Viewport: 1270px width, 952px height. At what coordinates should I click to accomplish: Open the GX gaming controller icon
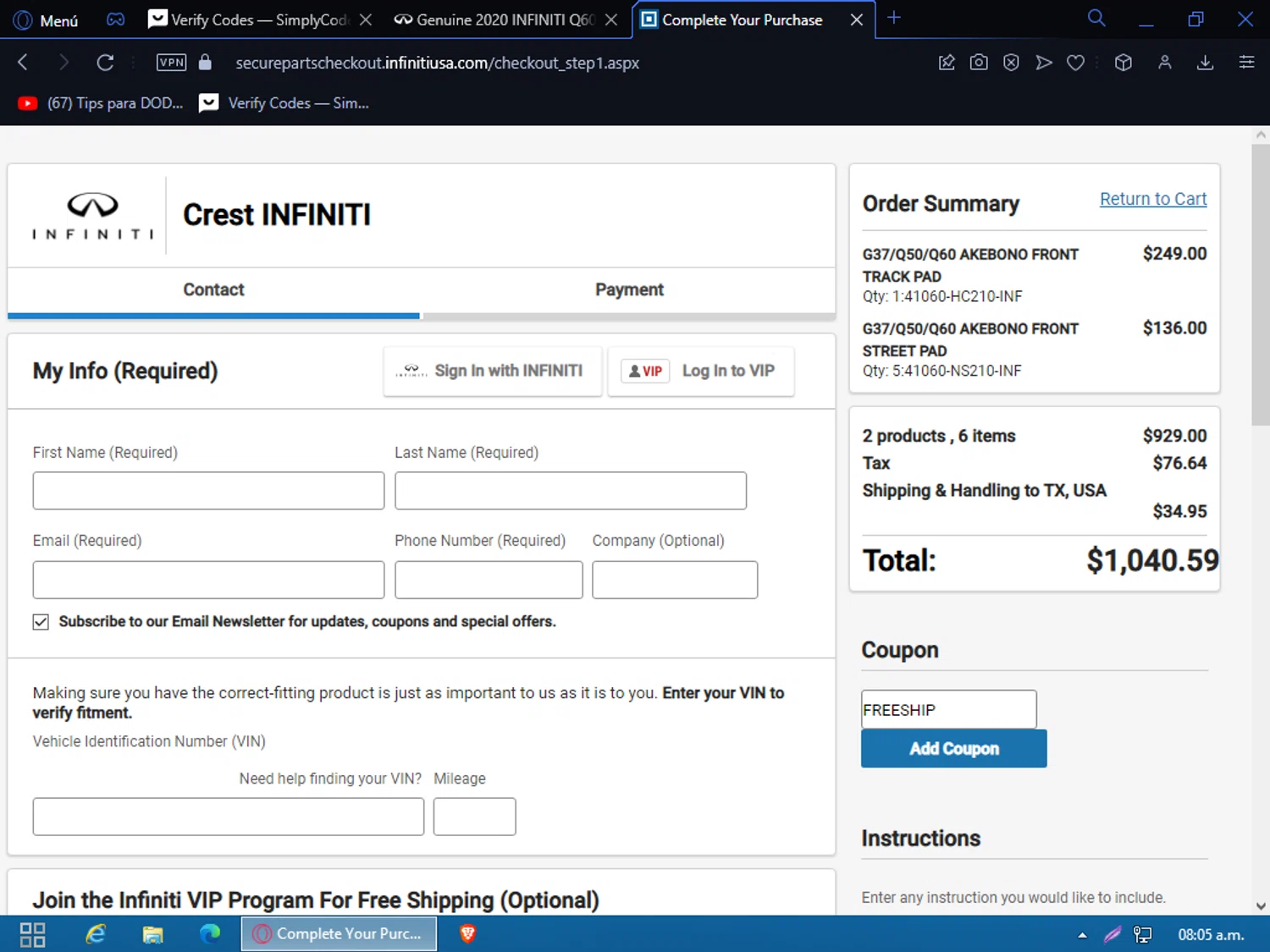pos(116,19)
